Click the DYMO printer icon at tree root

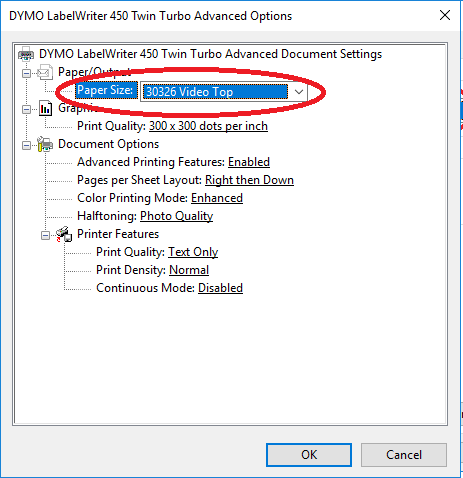[26, 54]
